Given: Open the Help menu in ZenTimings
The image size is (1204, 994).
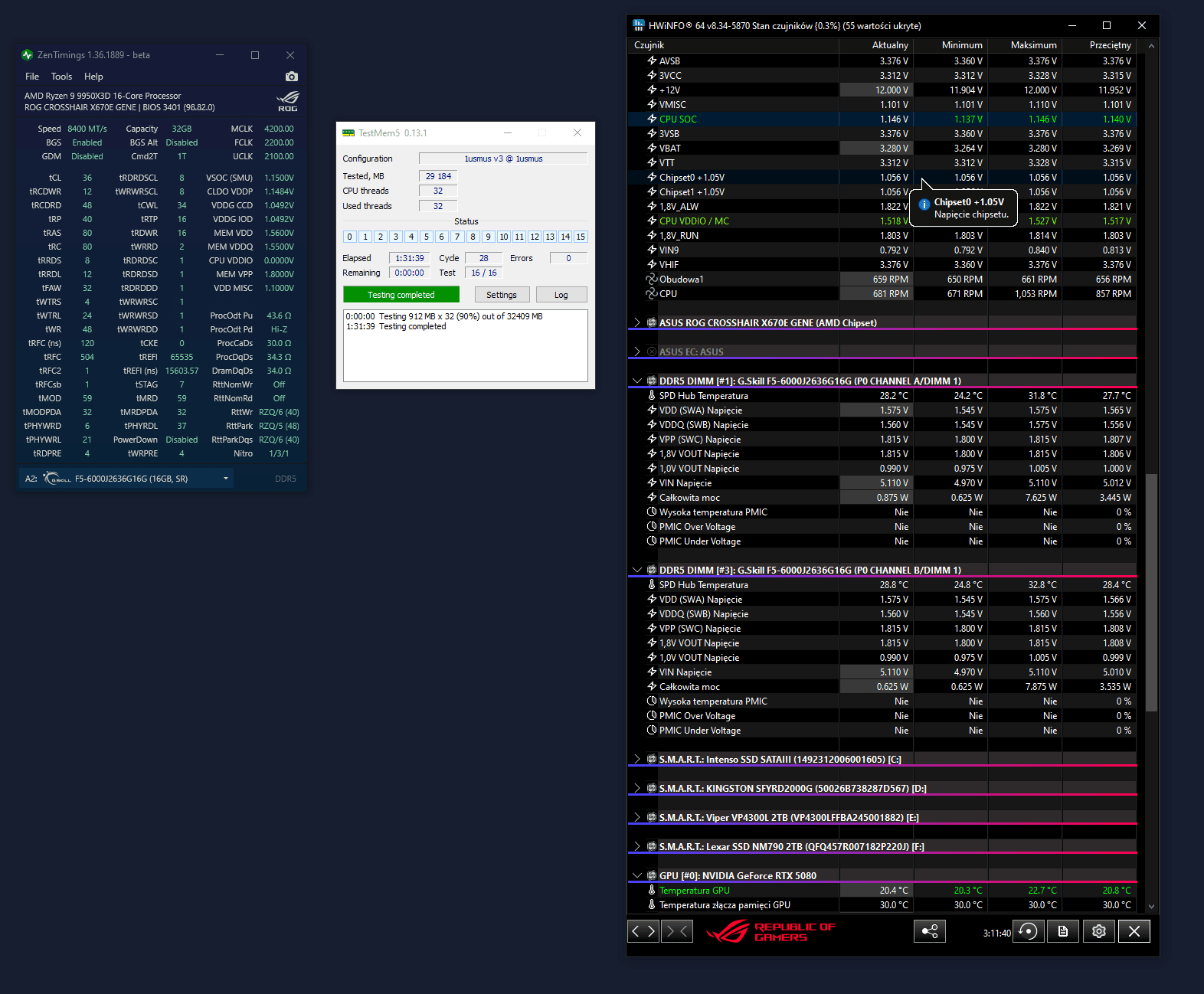Looking at the screenshot, I should tap(93, 77).
